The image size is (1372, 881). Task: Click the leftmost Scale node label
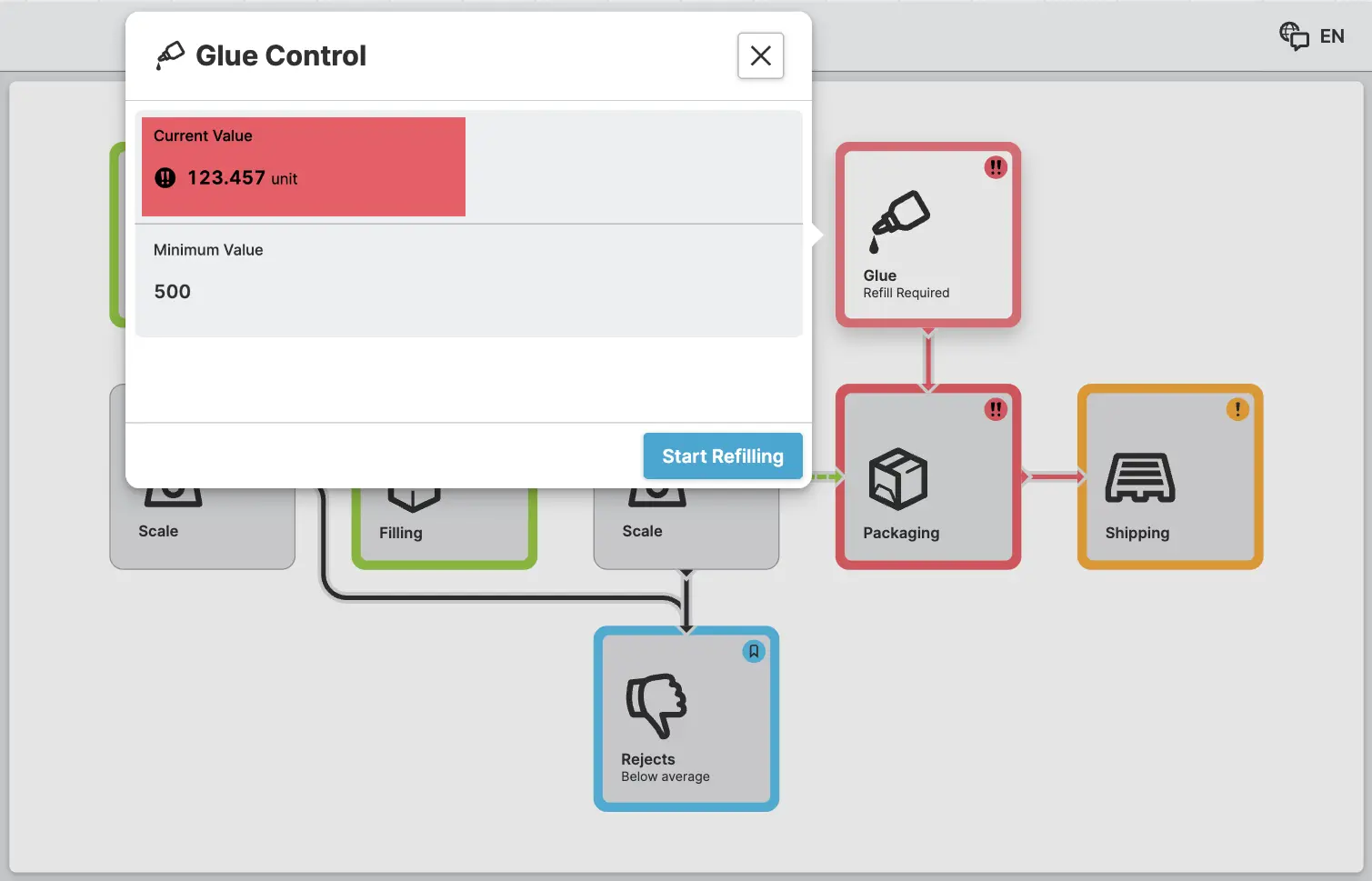click(158, 531)
